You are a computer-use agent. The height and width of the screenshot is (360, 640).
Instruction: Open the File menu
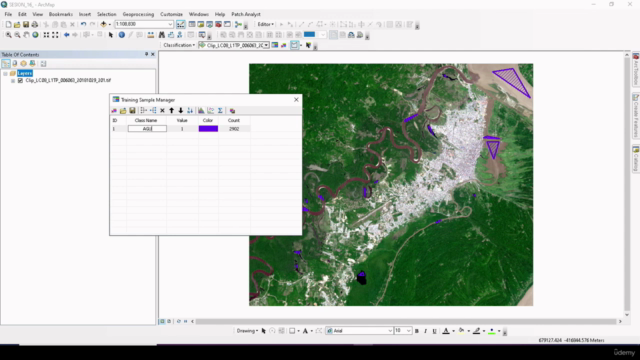point(8,14)
